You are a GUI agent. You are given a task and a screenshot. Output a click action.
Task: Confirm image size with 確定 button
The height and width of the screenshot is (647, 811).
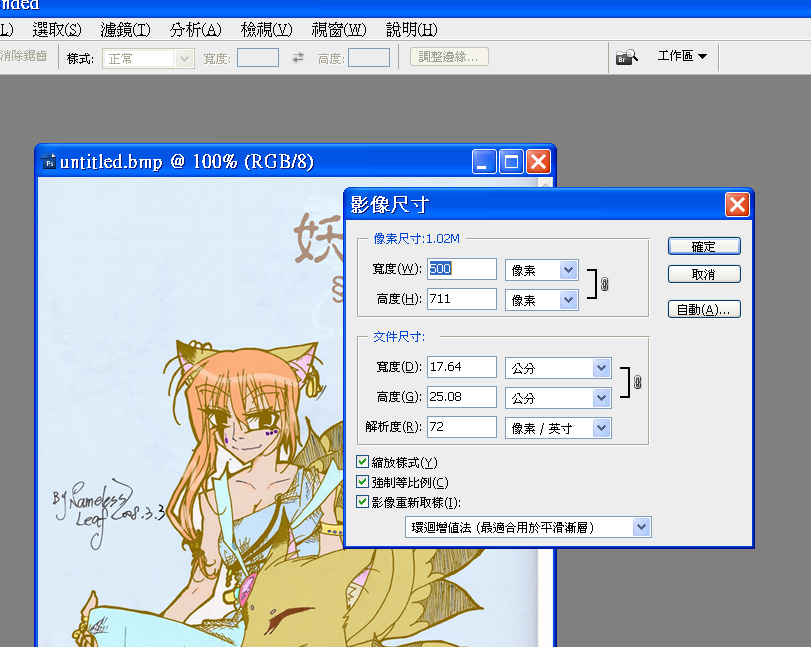click(704, 246)
